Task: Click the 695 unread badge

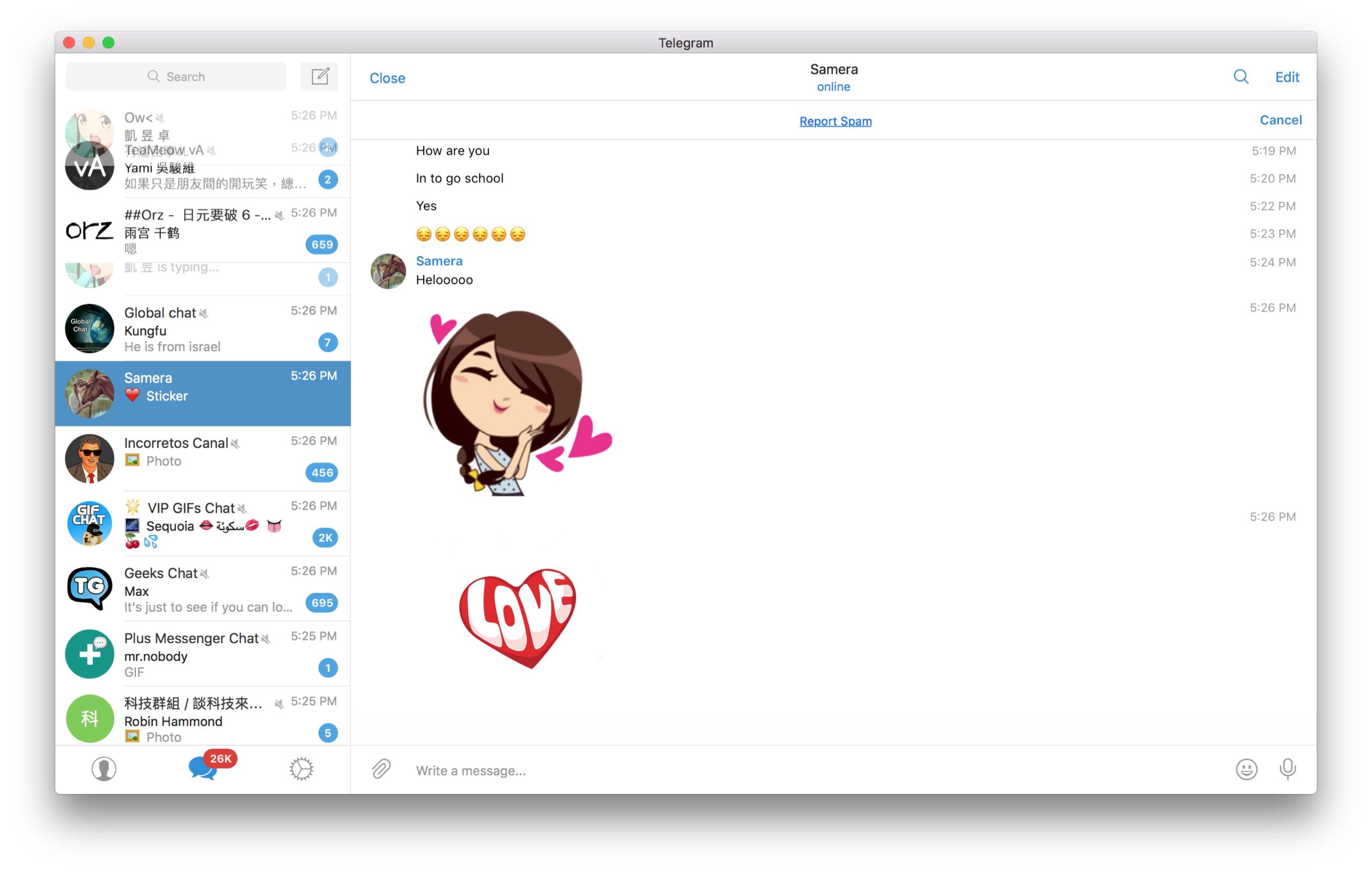Action: (x=322, y=603)
